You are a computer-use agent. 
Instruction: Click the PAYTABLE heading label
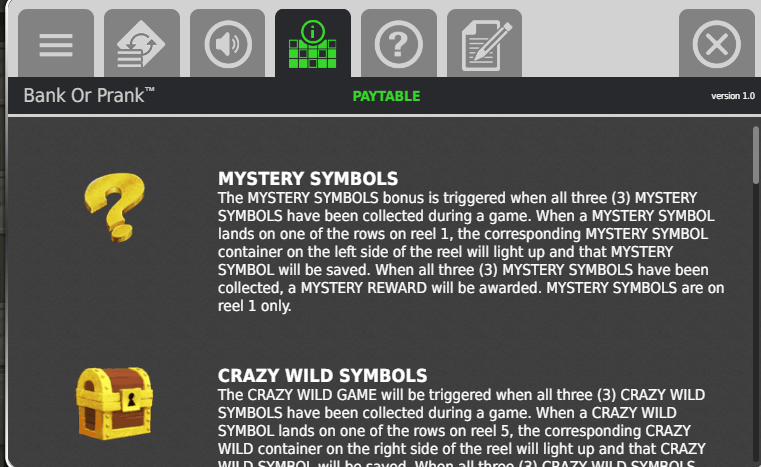click(x=386, y=96)
